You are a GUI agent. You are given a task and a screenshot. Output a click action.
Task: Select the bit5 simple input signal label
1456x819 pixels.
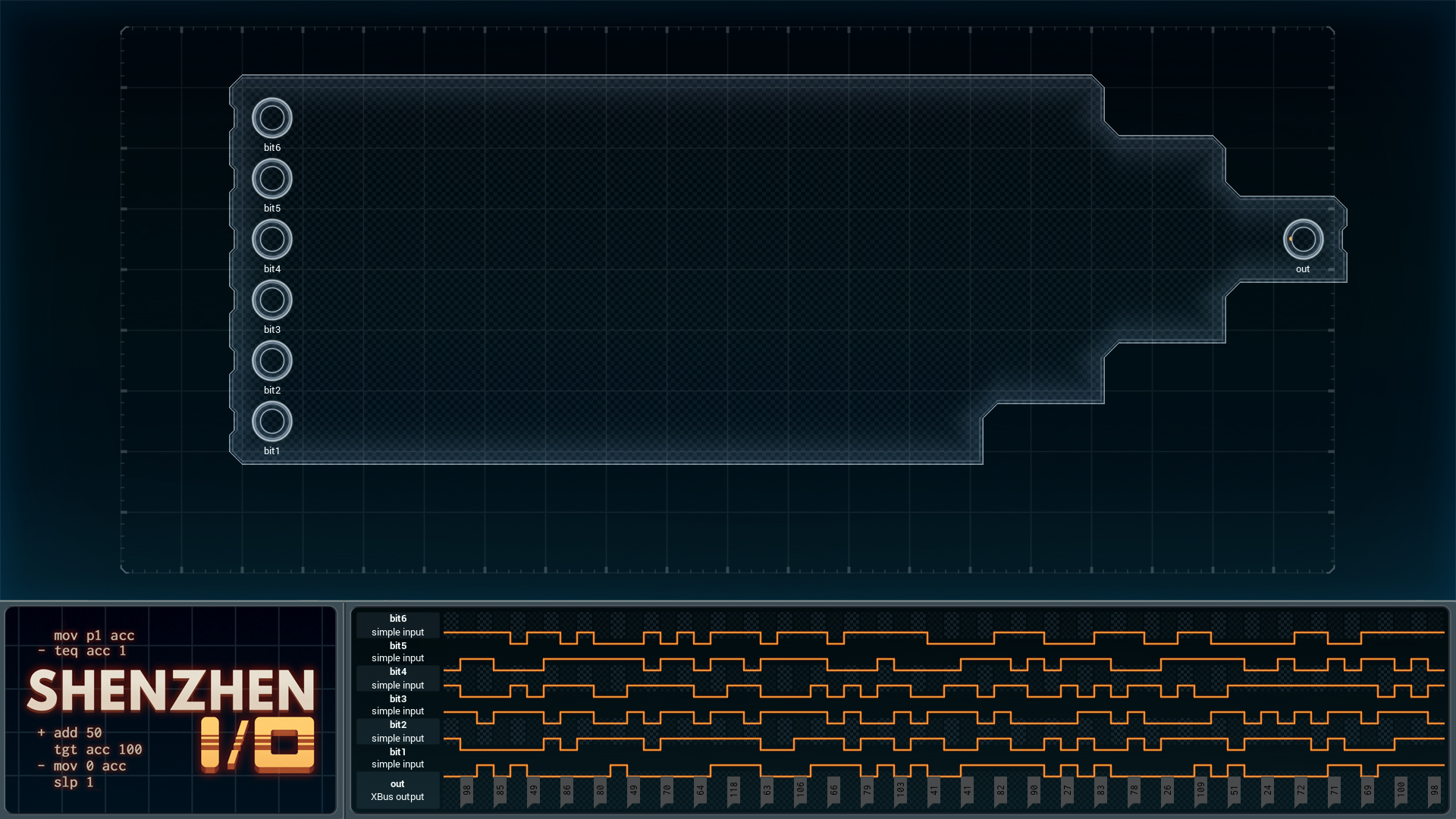(x=397, y=652)
